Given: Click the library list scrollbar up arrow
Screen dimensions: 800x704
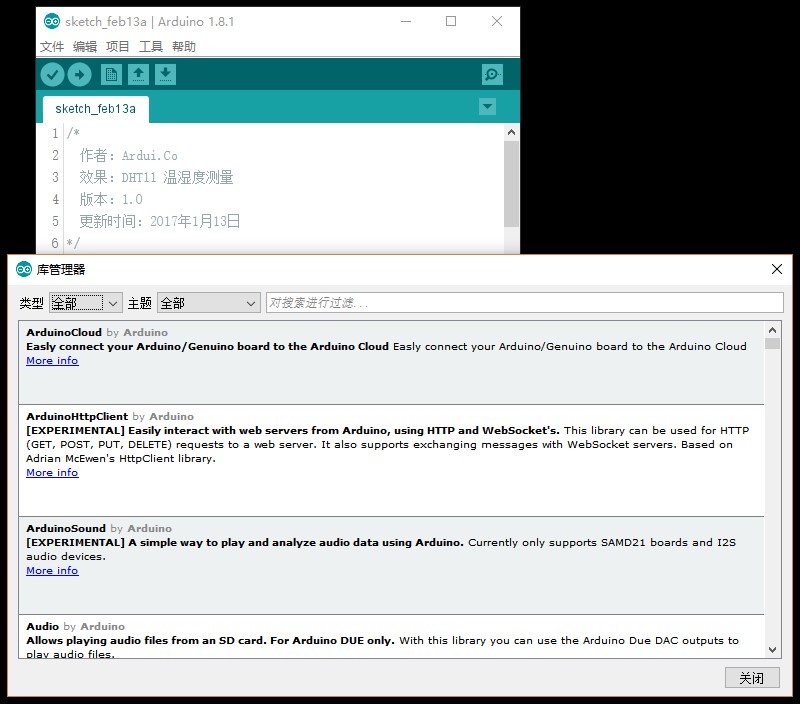Looking at the screenshot, I should (772, 330).
